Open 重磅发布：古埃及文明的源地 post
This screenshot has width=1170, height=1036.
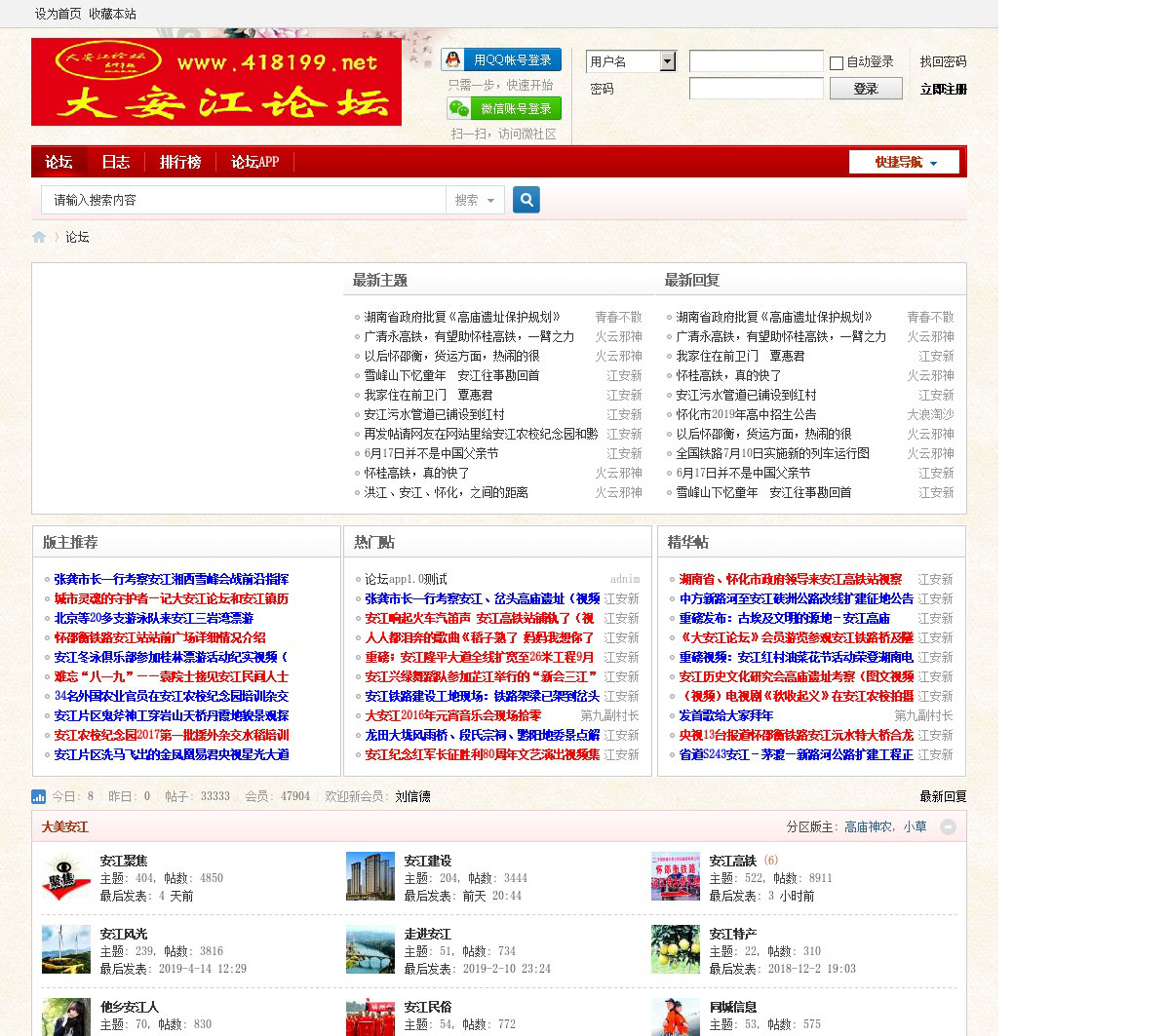tap(785, 618)
